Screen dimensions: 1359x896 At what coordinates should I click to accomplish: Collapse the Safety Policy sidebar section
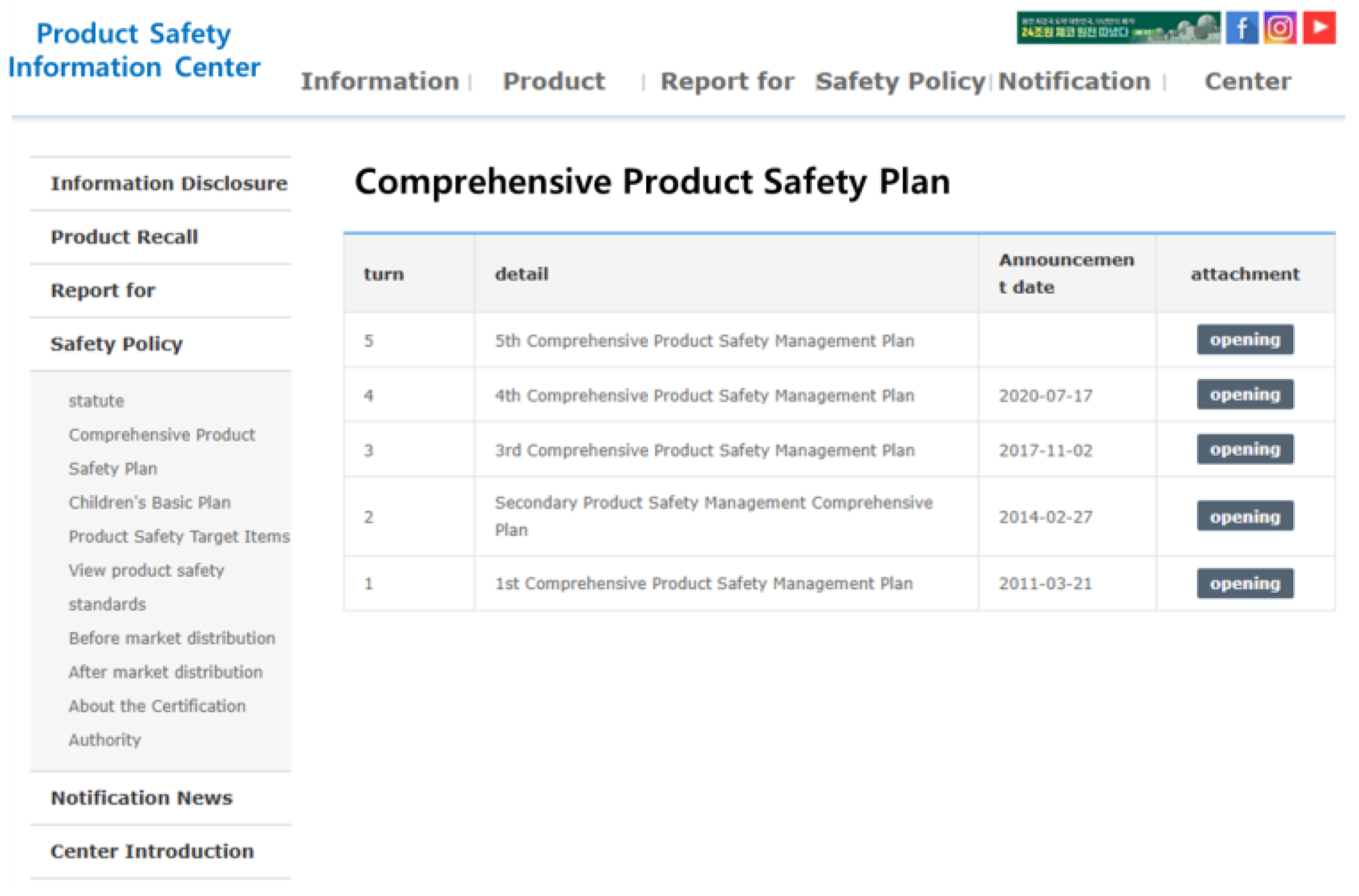[116, 344]
